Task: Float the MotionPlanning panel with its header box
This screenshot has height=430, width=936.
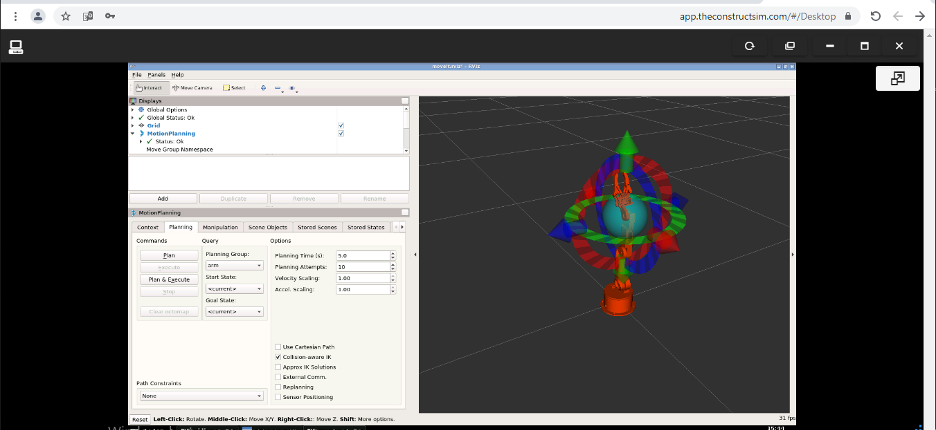Action: pos(405,213)
